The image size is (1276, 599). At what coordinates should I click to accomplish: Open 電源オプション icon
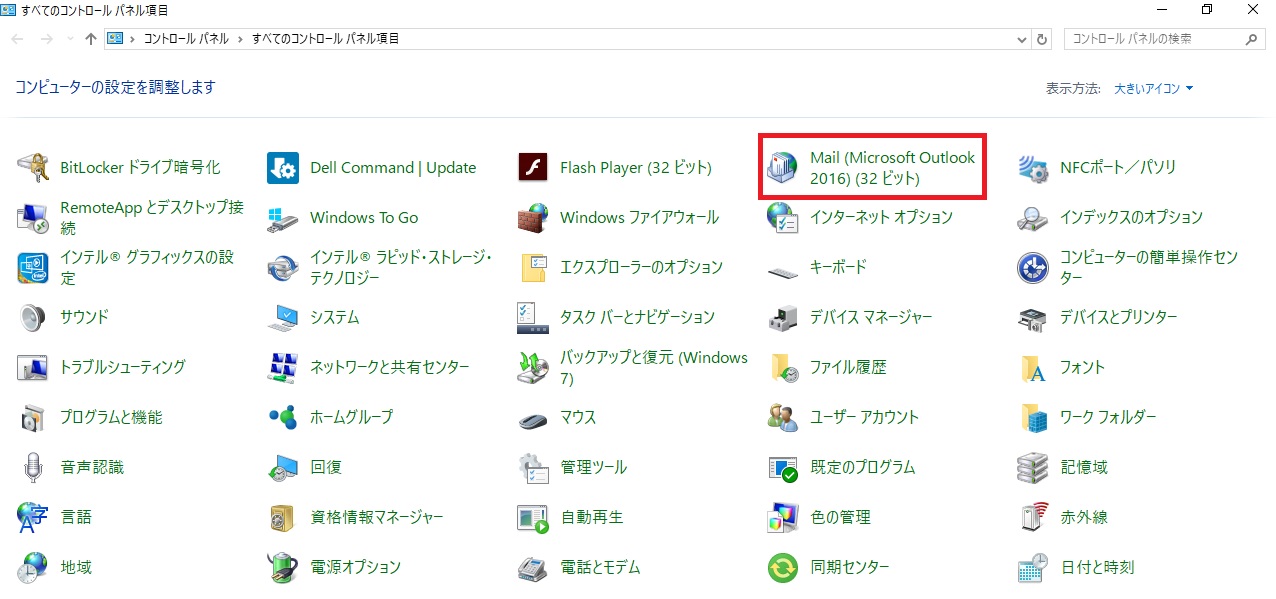tap(283, 568)
